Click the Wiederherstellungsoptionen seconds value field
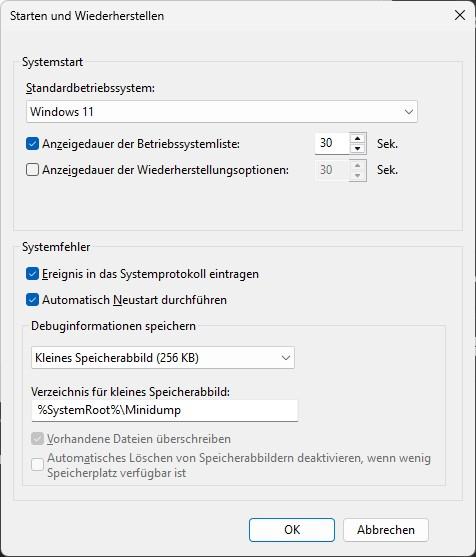Viewport: 476px width, 557px height. click(x=332, y=170)
